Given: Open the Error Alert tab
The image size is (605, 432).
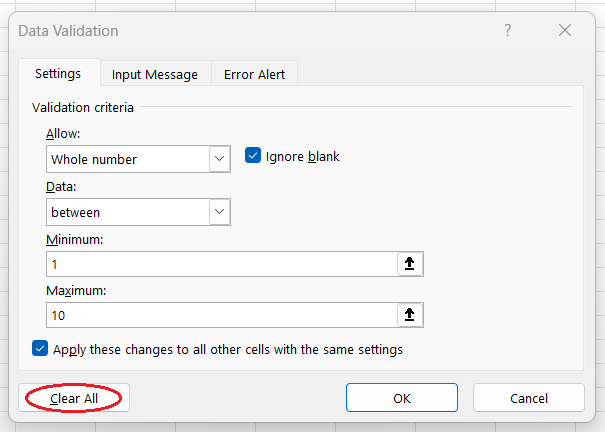Looking at the screenshot, I should coord(254,74).
